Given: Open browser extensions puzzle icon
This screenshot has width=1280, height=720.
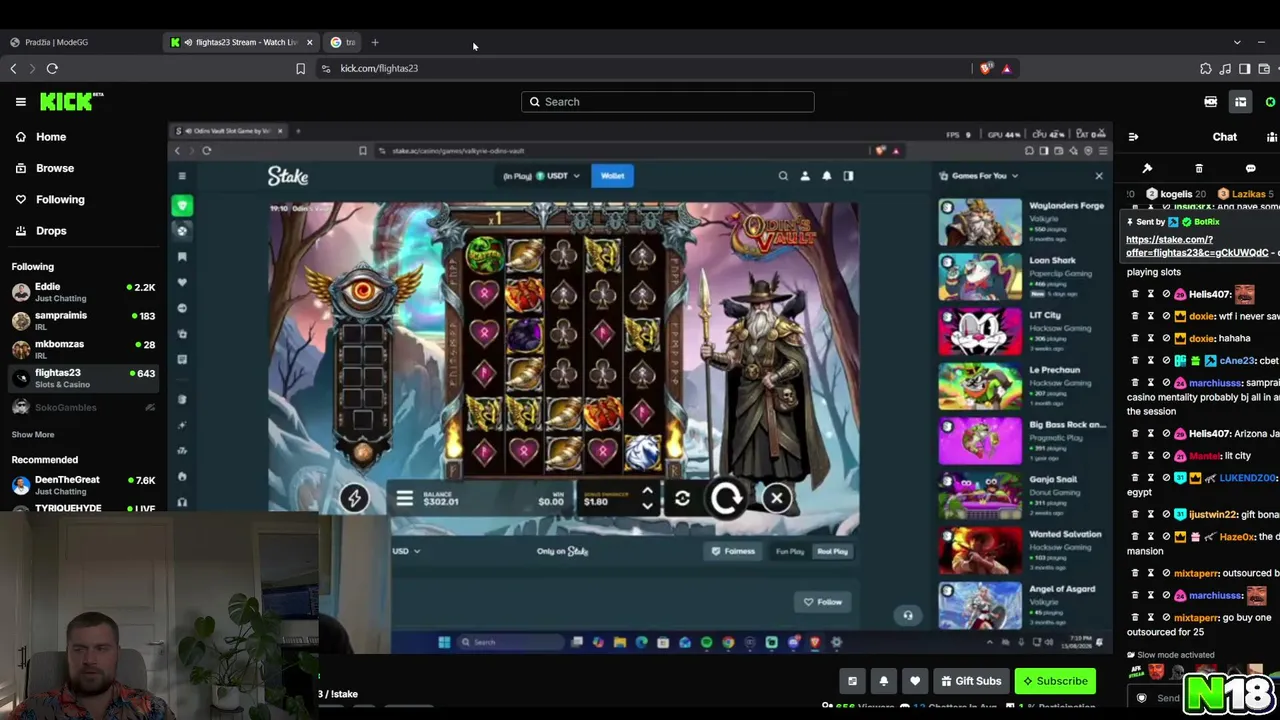Looking at the screenshot, I should click(x=1205, y=68).
